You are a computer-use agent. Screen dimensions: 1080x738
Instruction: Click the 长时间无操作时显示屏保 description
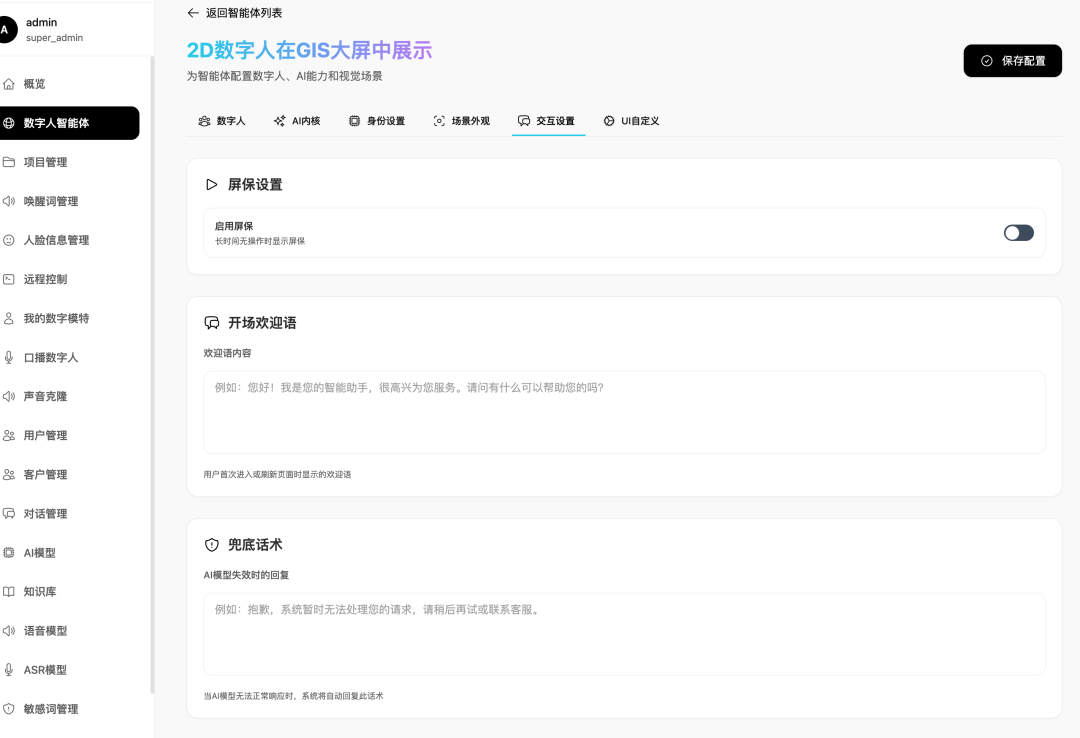[x=260, y=241]
